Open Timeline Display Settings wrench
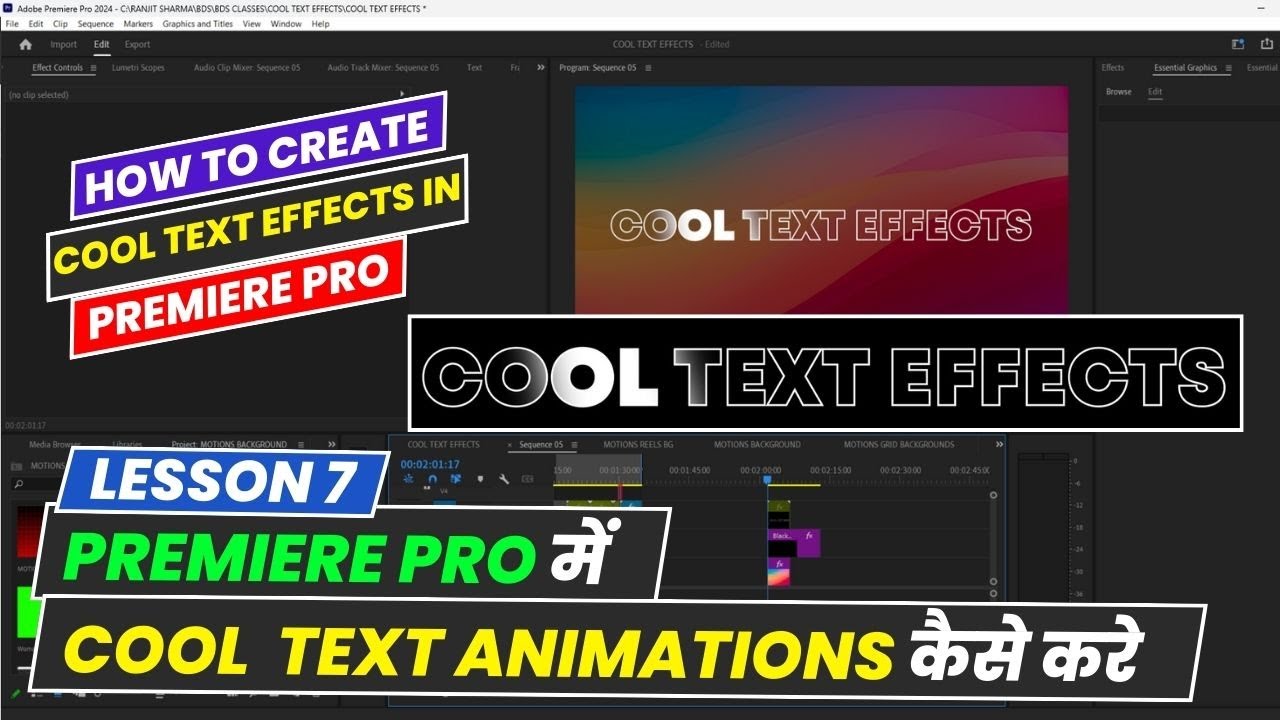This screenshot has height=720, width=1280. (504, 479)
